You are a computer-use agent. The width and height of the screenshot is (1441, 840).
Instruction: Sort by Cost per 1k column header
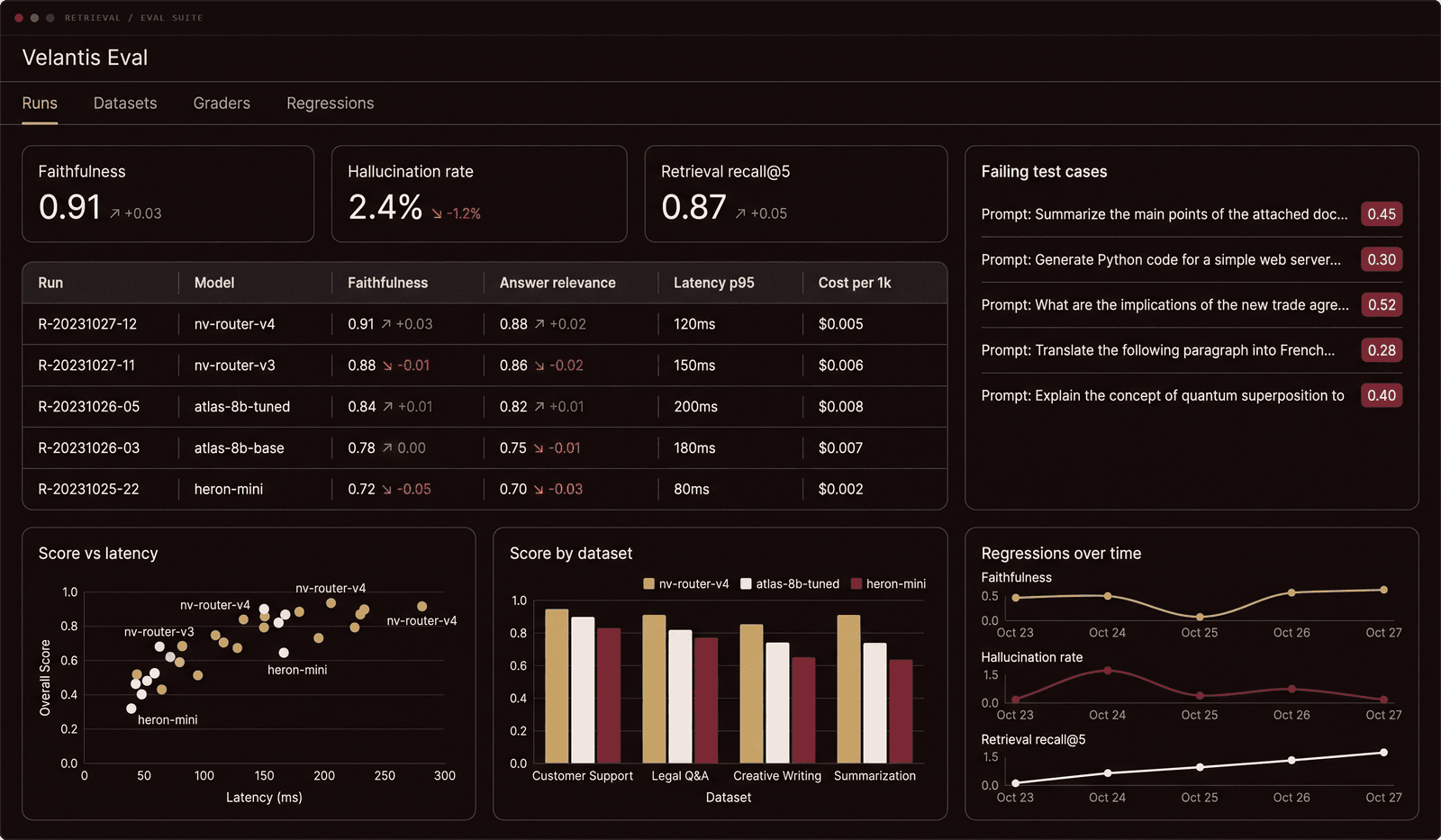[x=855, y=283]
